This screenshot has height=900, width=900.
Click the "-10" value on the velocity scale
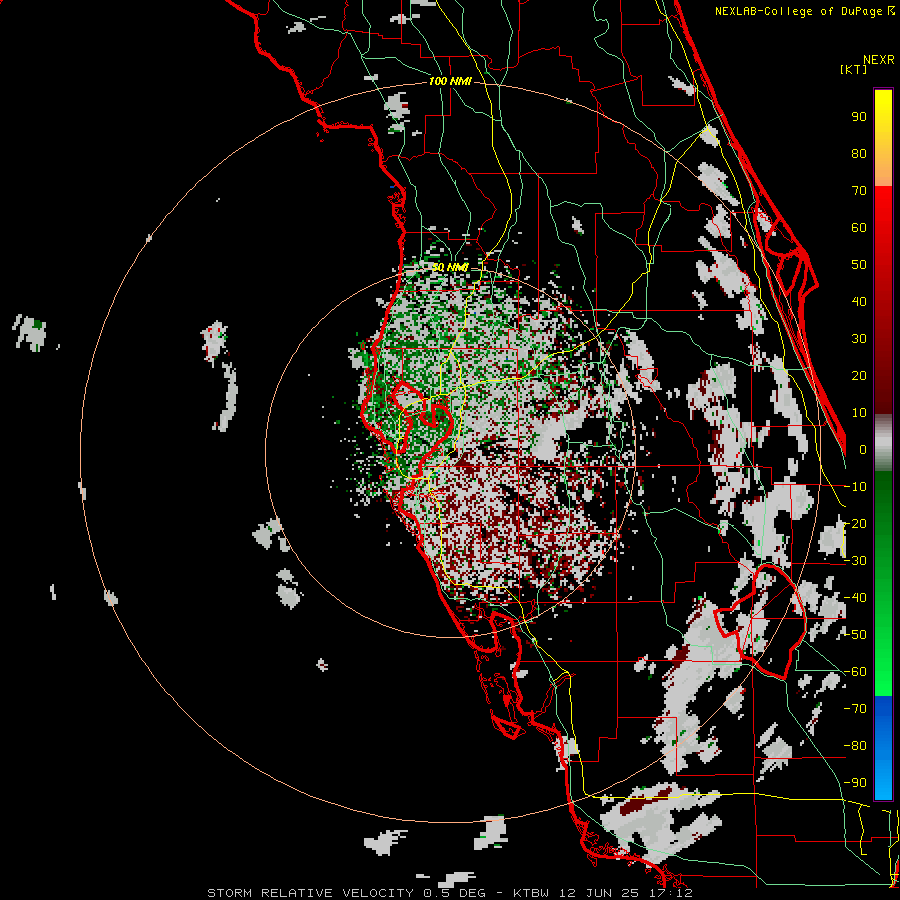(x=855, y=487)
